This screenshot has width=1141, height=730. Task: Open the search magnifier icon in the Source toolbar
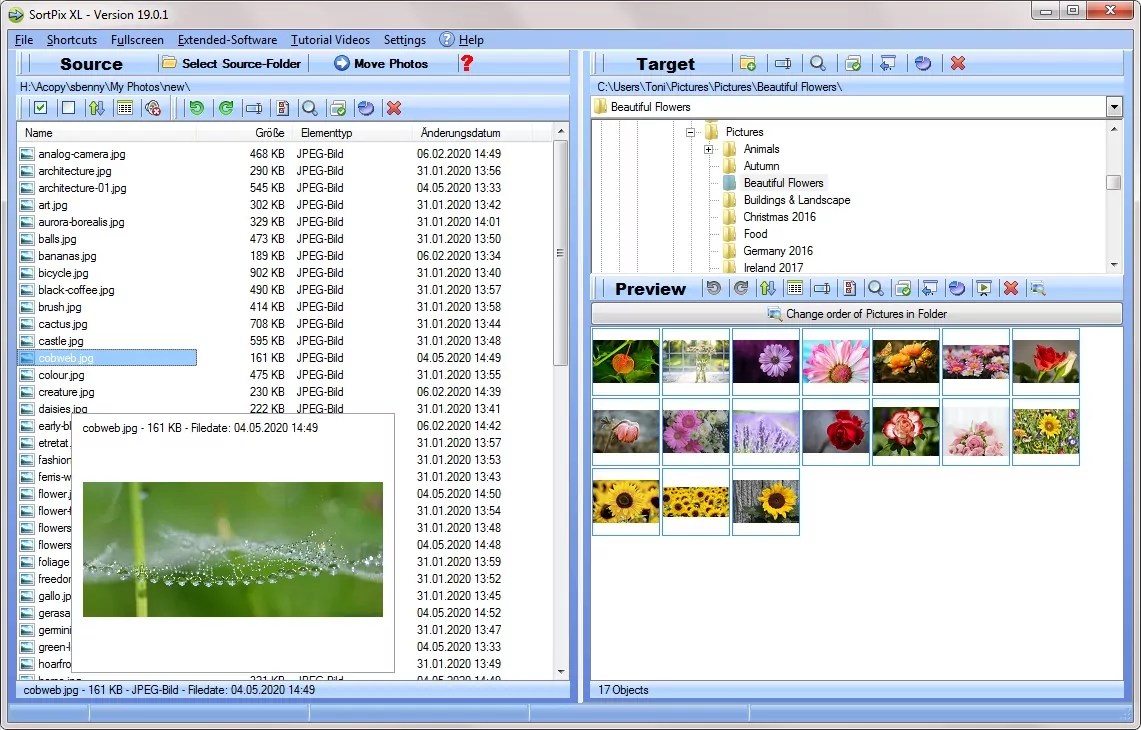coord(309,107)
